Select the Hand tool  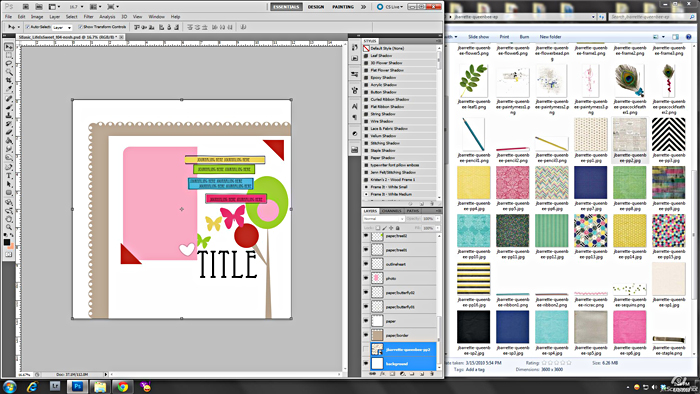[x=8, y=219]
